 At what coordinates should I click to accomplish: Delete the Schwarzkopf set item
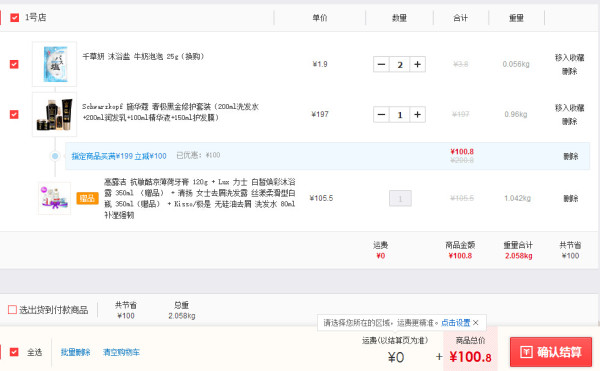(569, 121)
